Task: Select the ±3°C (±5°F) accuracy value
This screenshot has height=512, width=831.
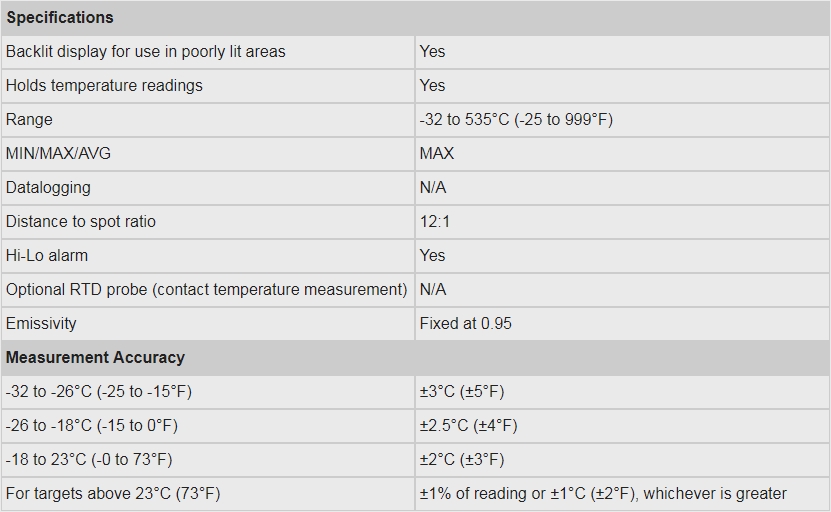Action: click(462, 391)
